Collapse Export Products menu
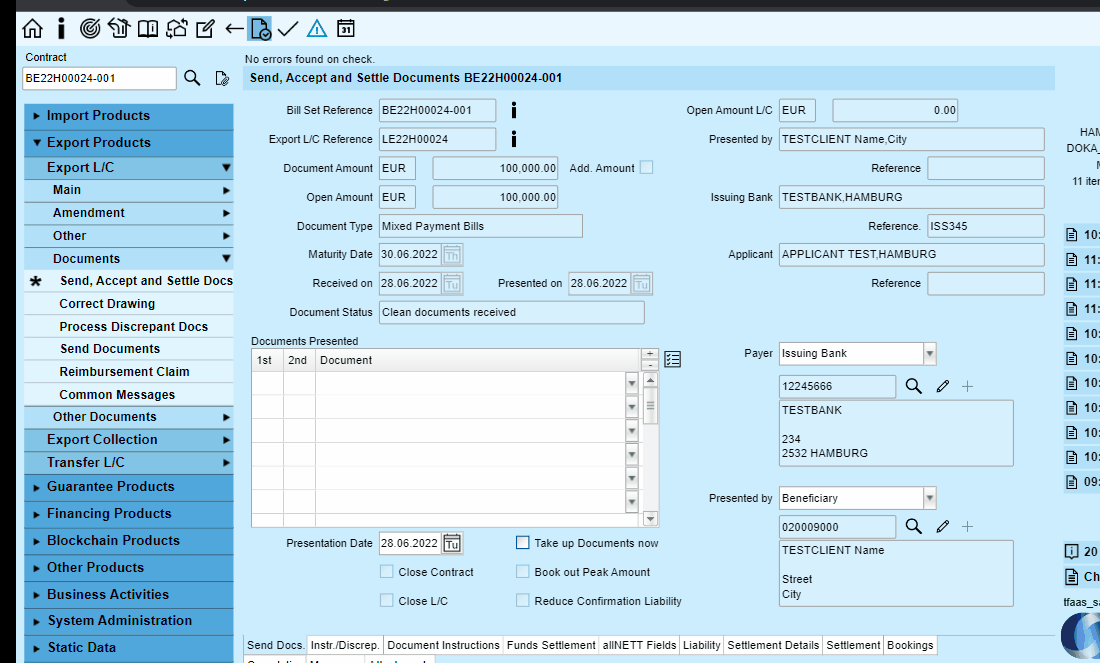This screenshot has height=663, width=1100. click(x=129, y=142)
